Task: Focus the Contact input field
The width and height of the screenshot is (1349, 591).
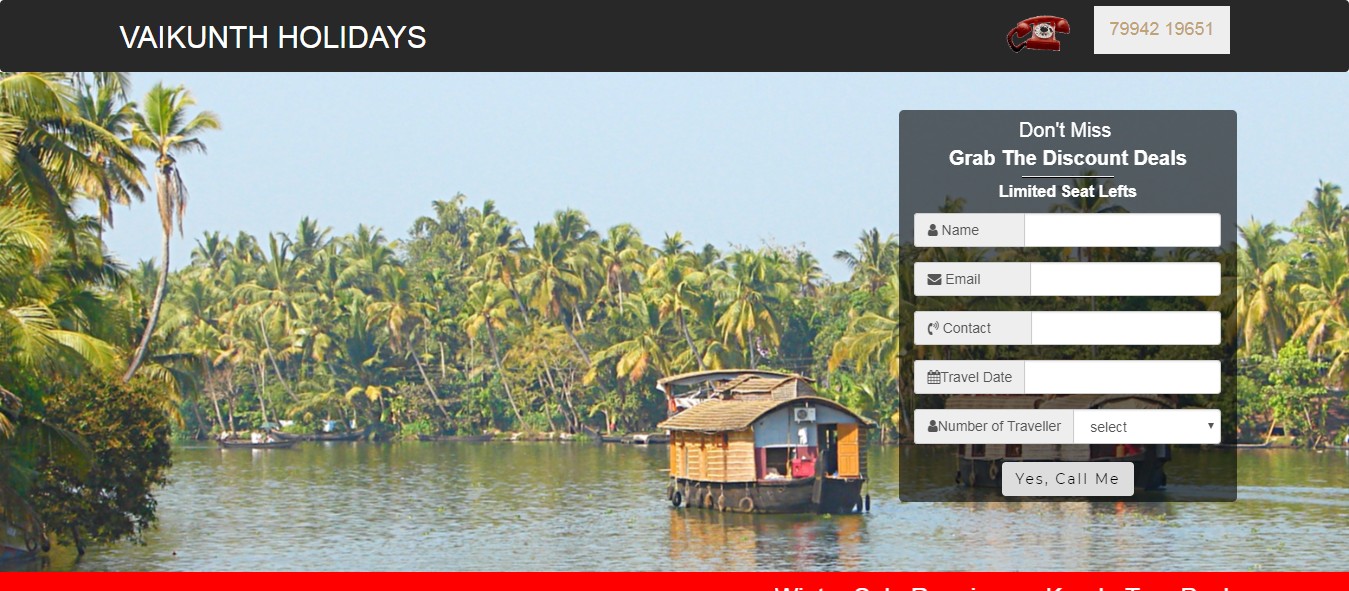Action: (x=1126, y=328)
